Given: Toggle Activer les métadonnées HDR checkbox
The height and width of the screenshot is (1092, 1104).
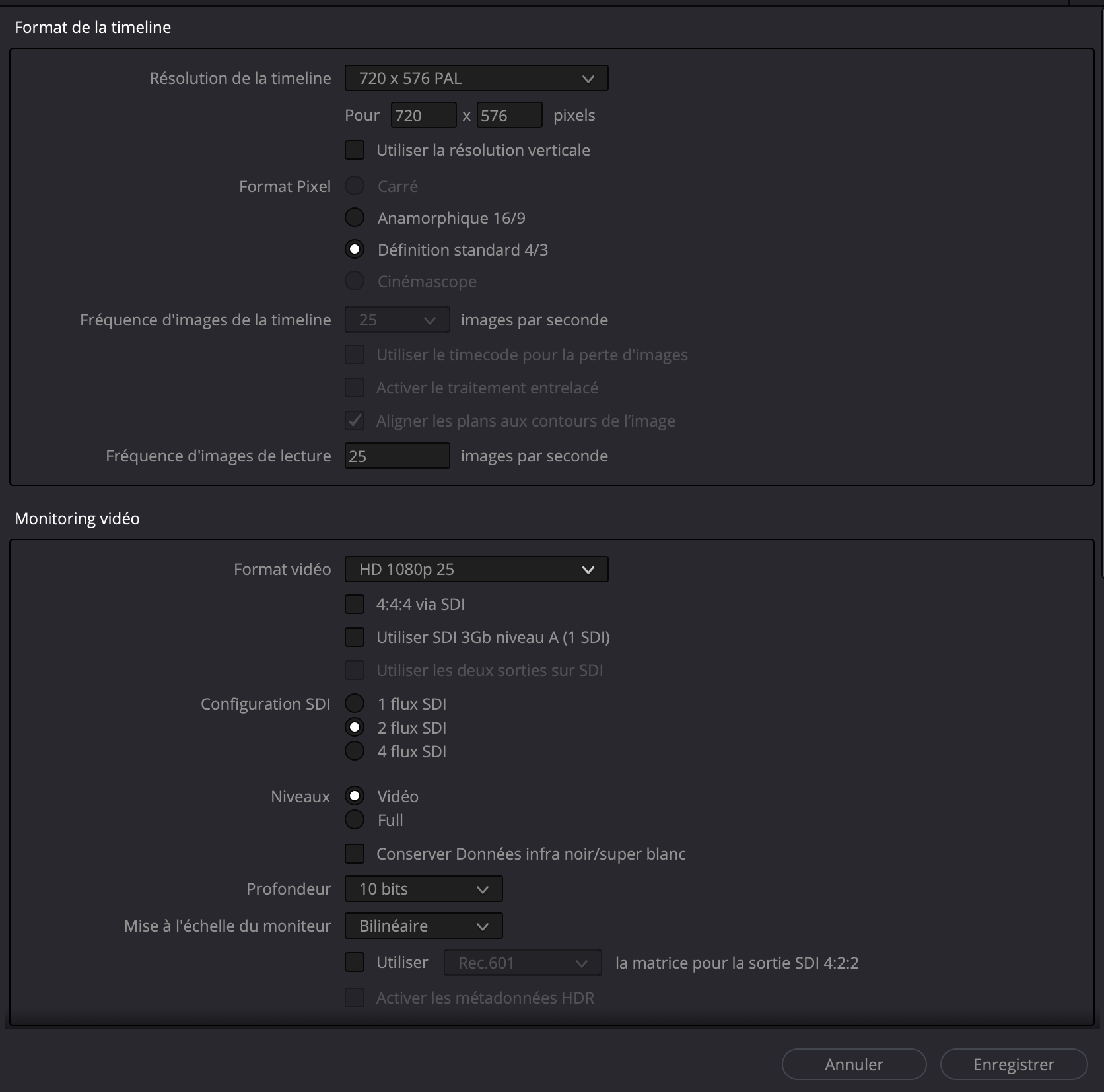Looking at the screenshot, I should [x=355, y=998].
